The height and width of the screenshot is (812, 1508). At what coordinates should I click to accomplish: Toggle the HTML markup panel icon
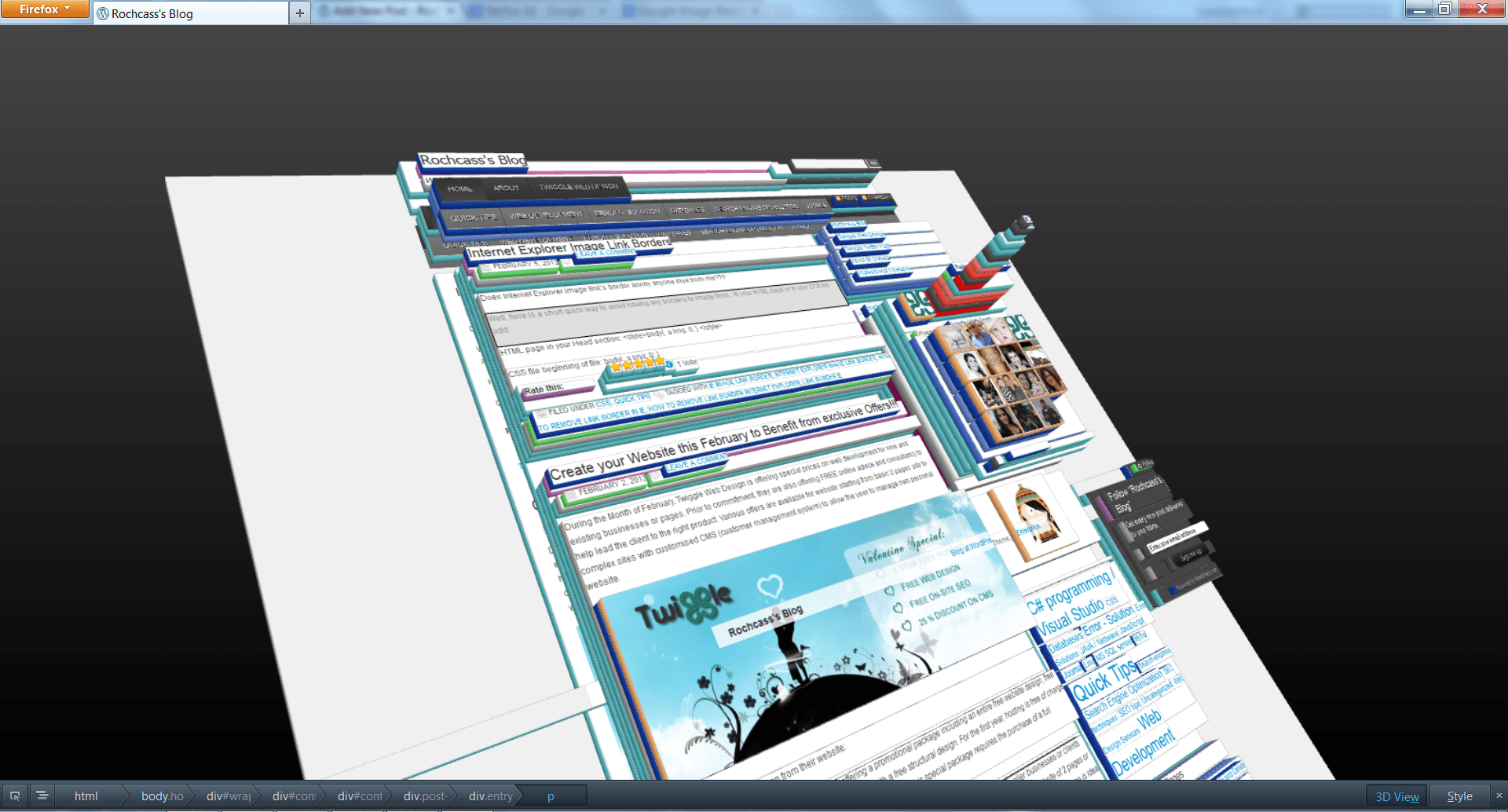[x=42, y=796]
